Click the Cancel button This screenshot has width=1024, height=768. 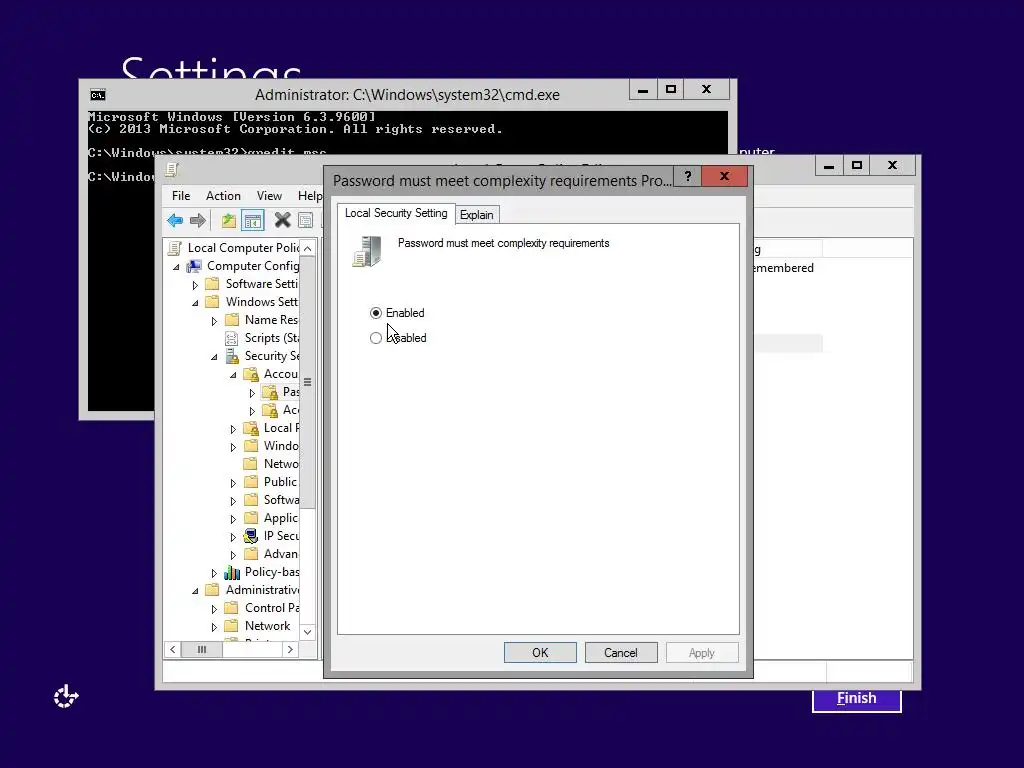click(620, 652)
